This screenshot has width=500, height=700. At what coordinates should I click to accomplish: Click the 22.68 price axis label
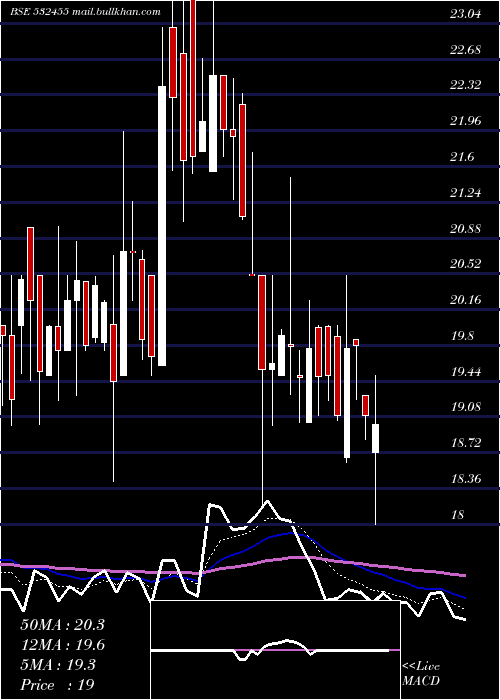click(x=466, y=50)
